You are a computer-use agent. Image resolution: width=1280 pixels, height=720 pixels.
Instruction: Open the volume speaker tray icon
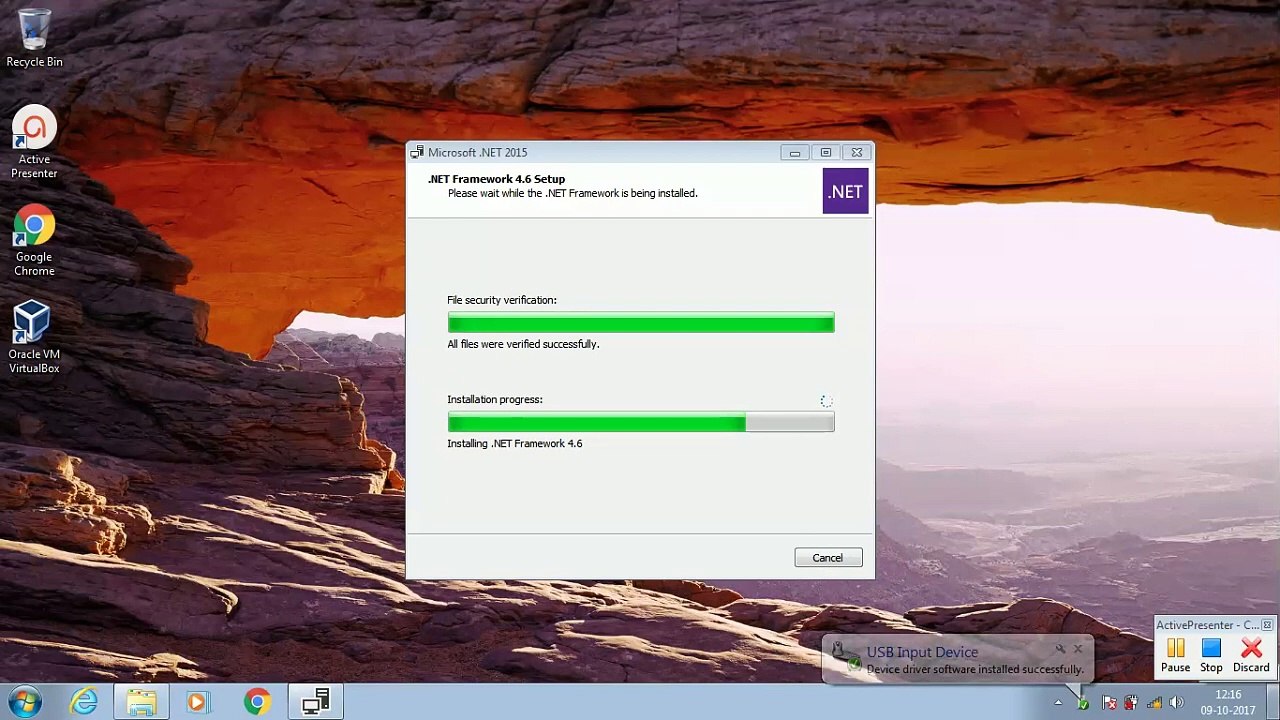pyautogui.click(x=1177, y=703)
